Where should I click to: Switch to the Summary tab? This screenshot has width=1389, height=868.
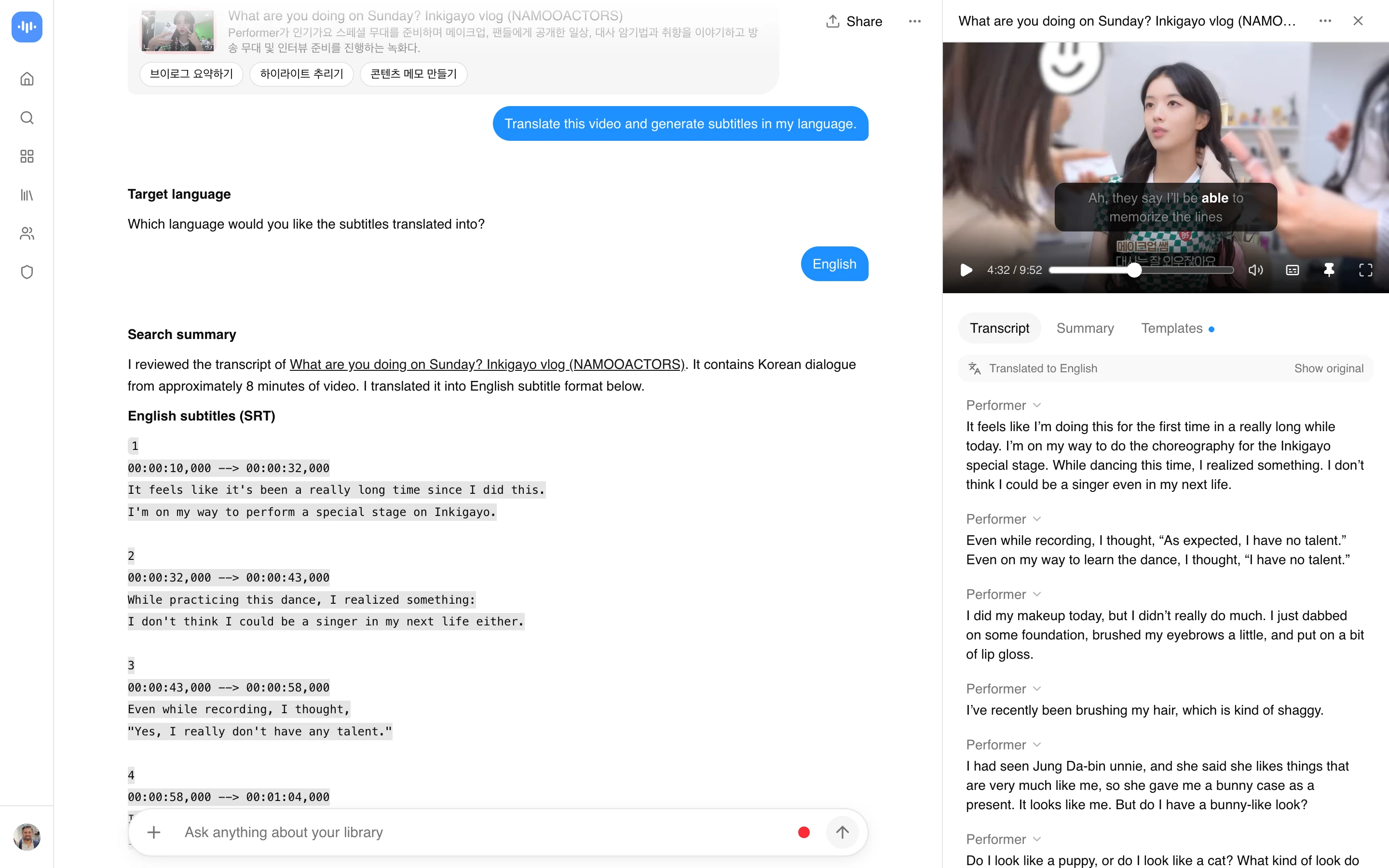(1085, 328)
